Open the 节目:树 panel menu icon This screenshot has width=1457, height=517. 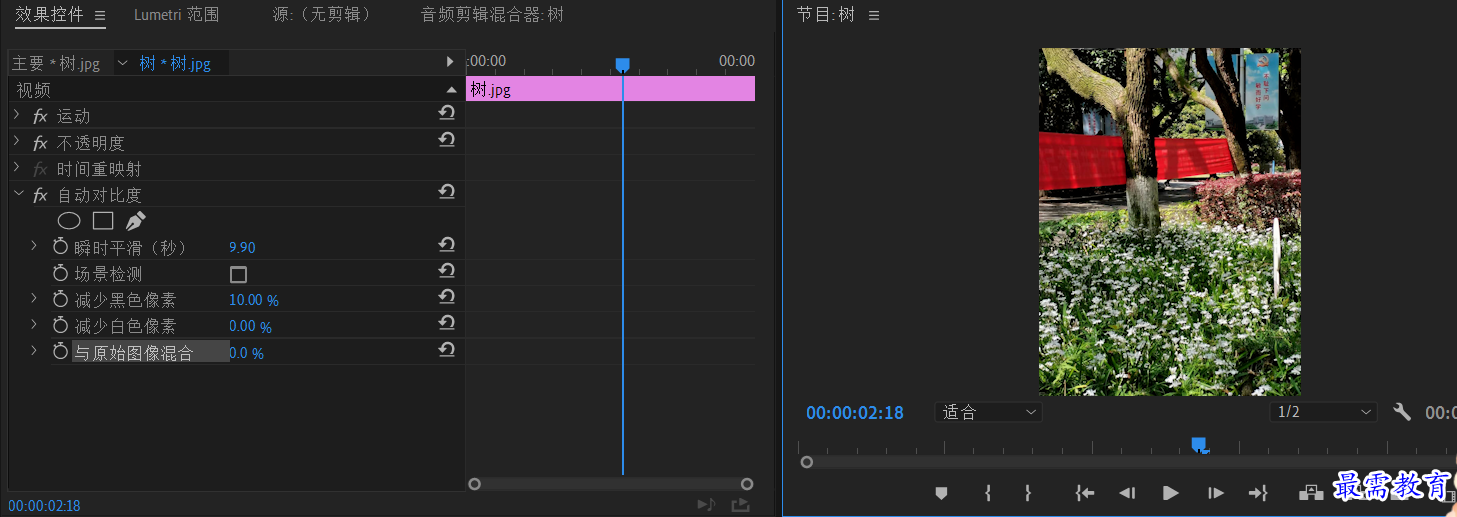tap(873, 15)
